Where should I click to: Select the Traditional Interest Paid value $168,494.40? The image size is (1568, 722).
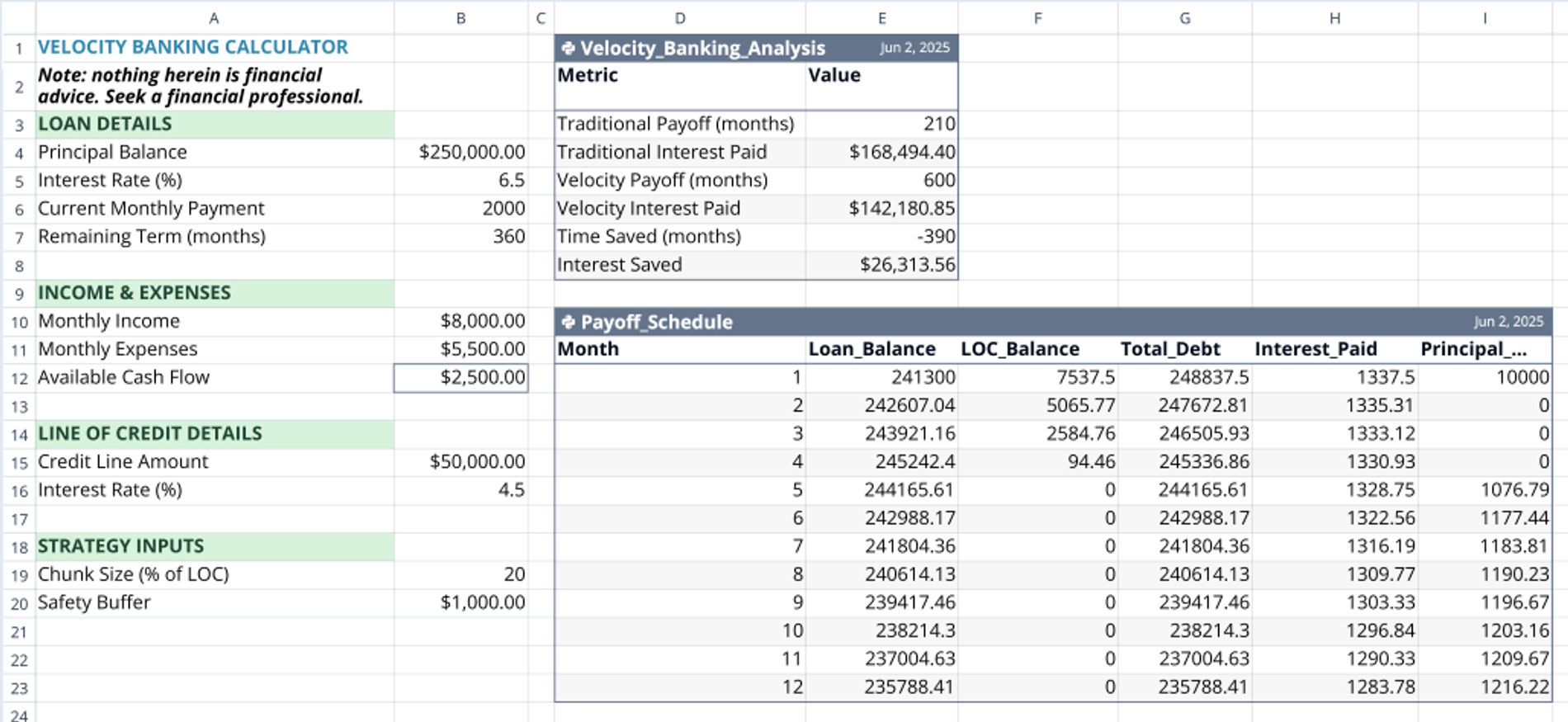(x=881, y=153)
